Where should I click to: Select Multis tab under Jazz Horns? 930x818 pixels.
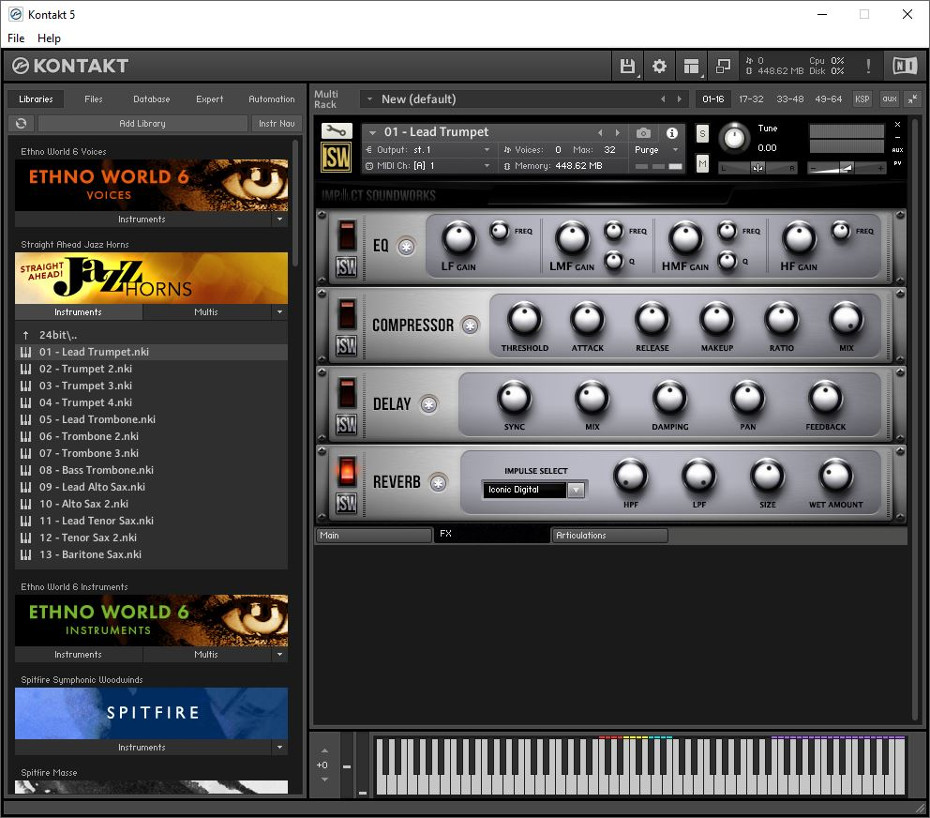point(206,312)
